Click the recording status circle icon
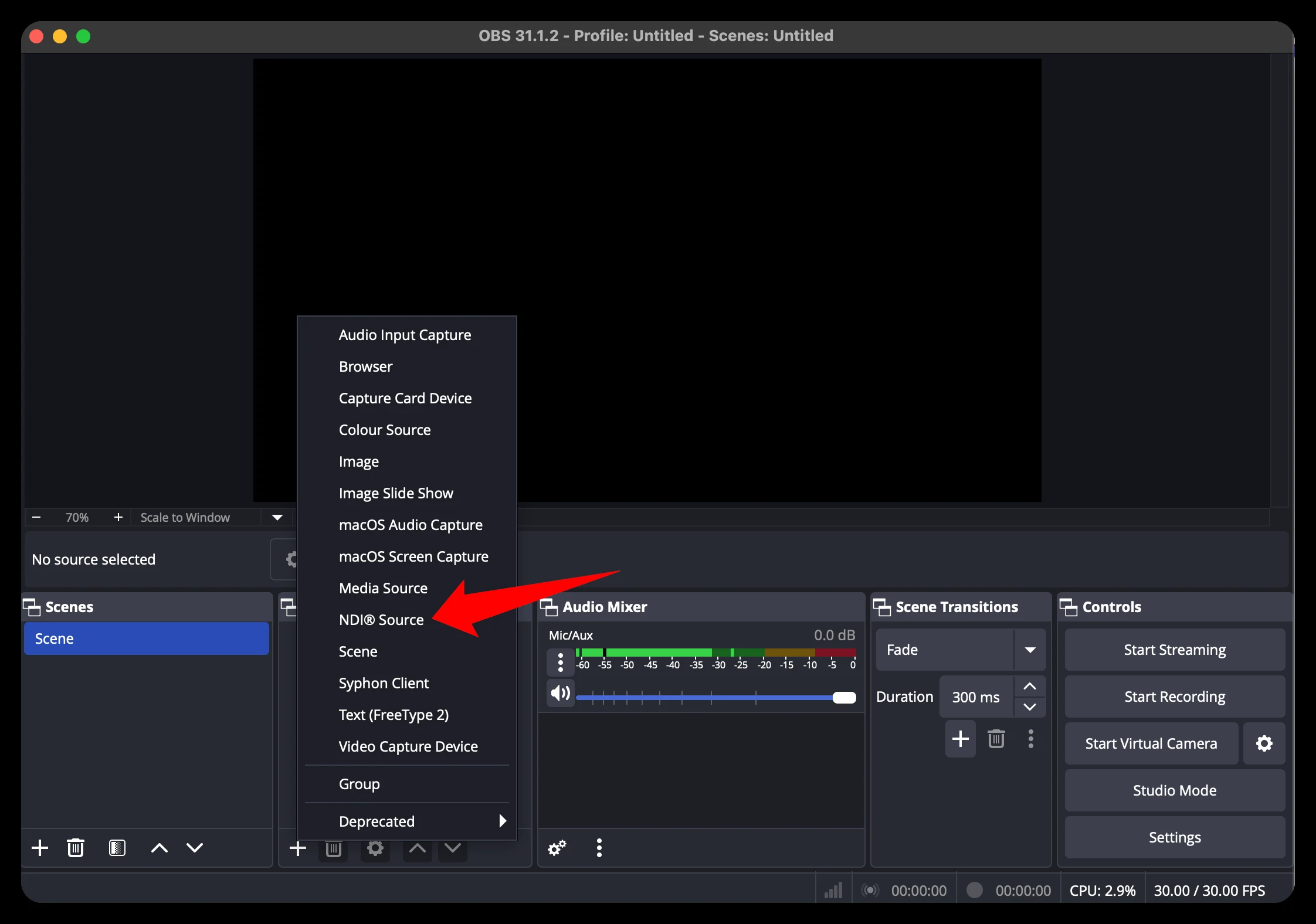Screen dimensions: 1316x924 coord(975,890)
